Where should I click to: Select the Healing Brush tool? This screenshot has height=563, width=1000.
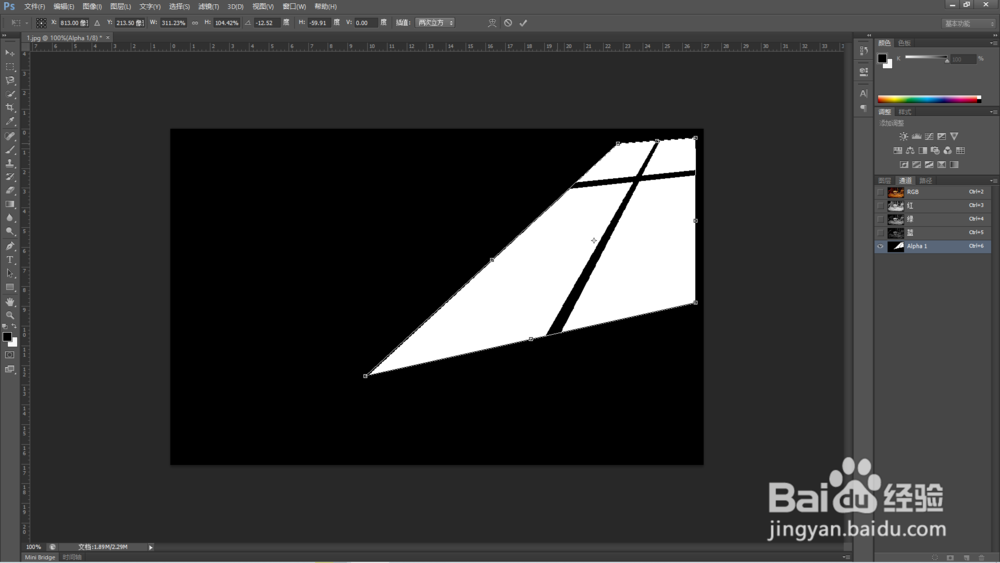pyautogui.click(x=10, y=136)
